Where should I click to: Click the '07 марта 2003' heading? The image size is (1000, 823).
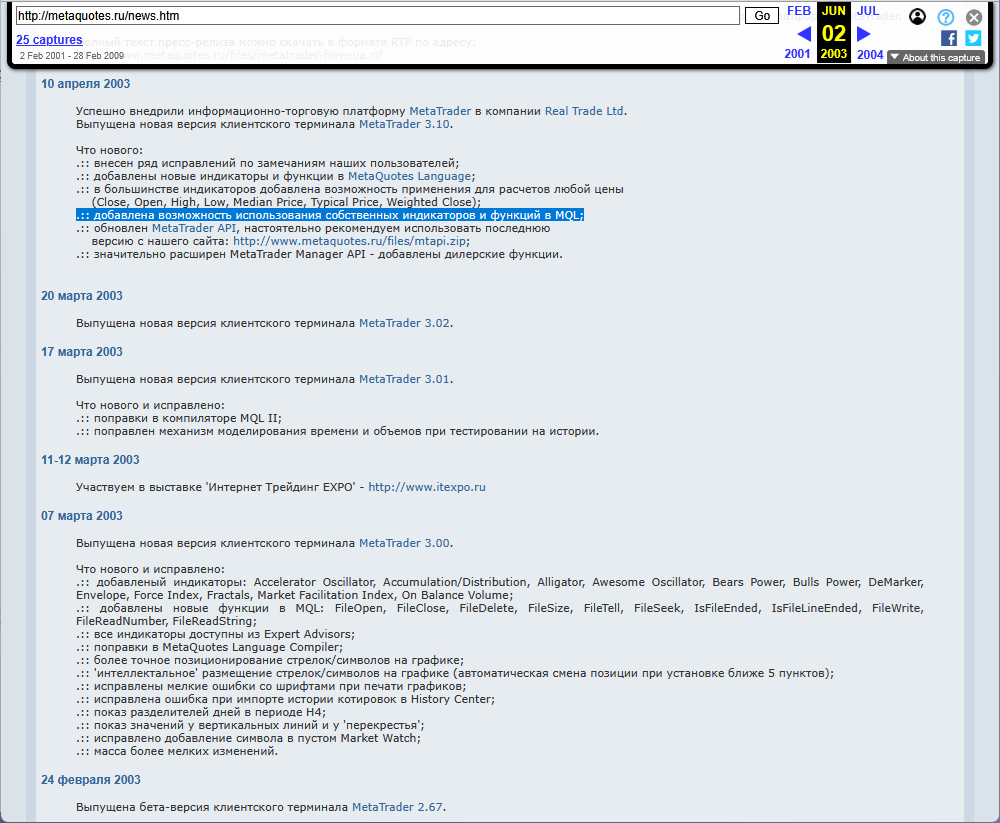pyautogui.click(x=82, y=516)
